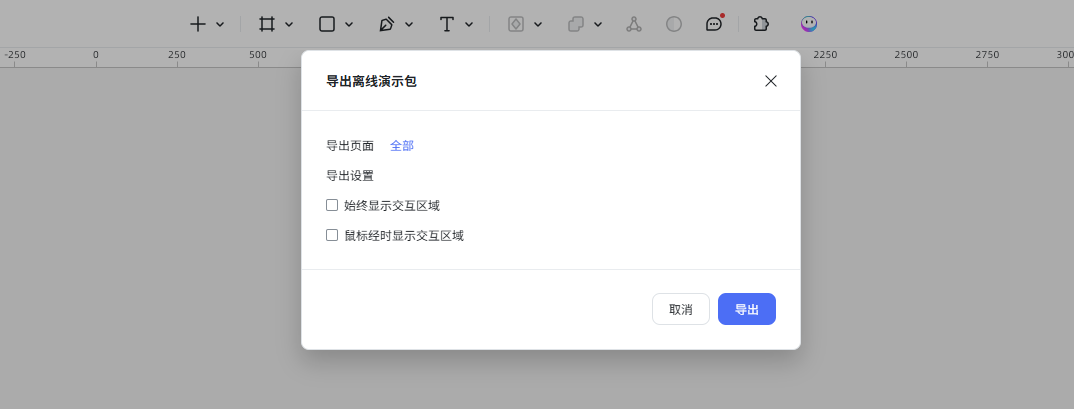The height and width of the screenshot is (409, 1074).
Task: Click the 2500 mark on ruler
Action: click(x=906, y=55)
